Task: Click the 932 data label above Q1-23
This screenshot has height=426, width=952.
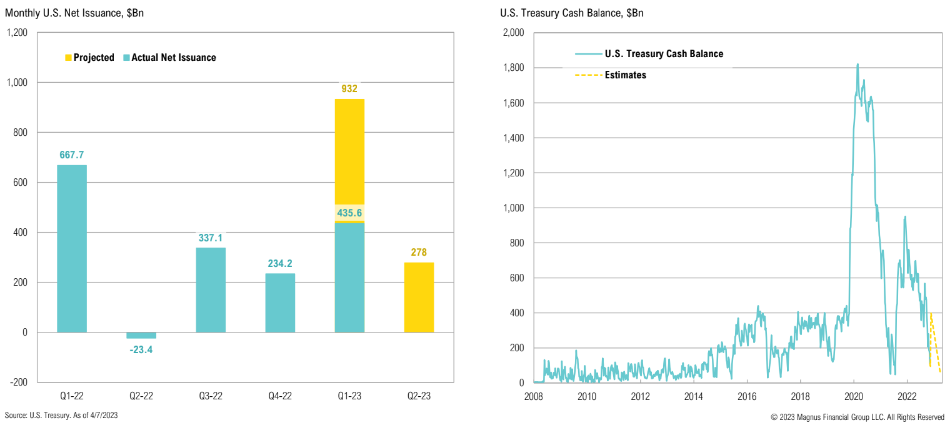Action: [350, 89]
